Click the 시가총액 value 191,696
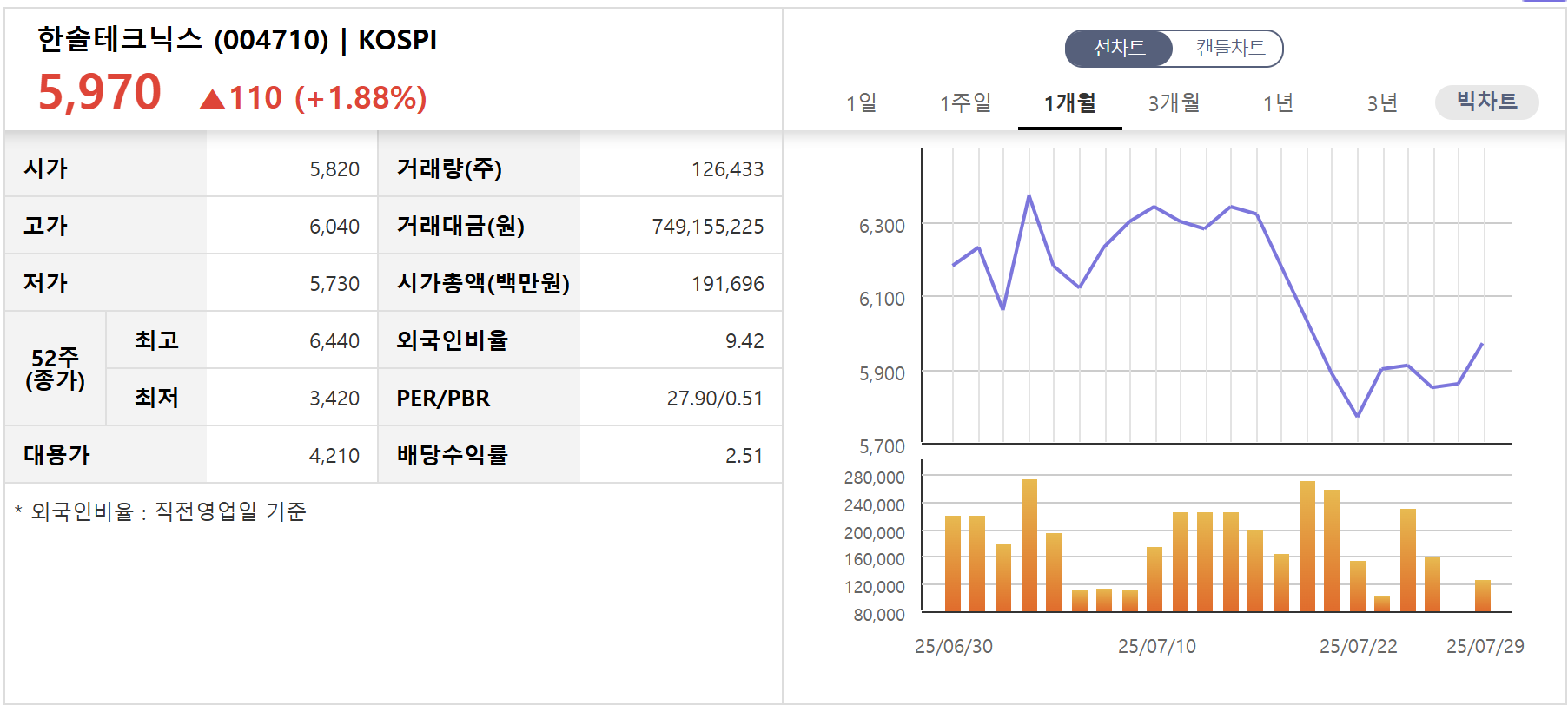 click(728, 284)
